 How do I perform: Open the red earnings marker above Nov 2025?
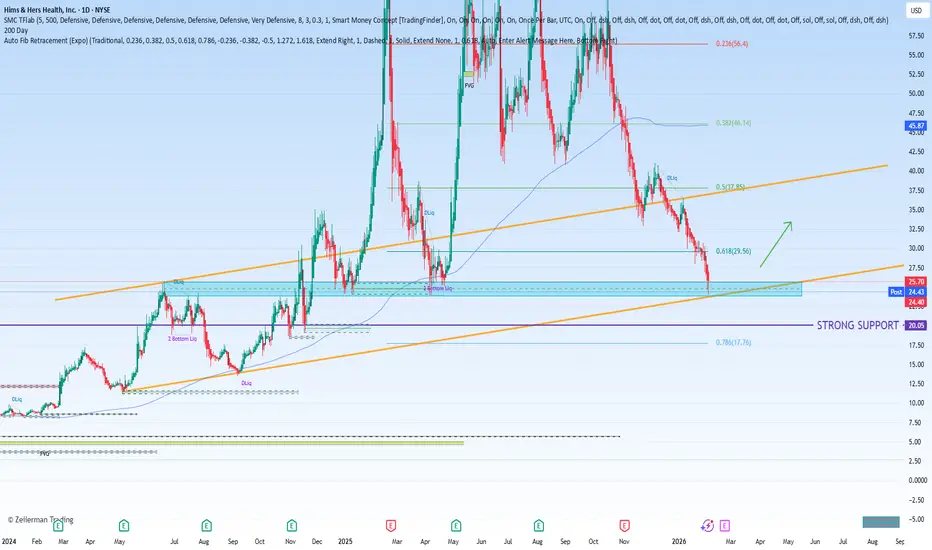624,526
